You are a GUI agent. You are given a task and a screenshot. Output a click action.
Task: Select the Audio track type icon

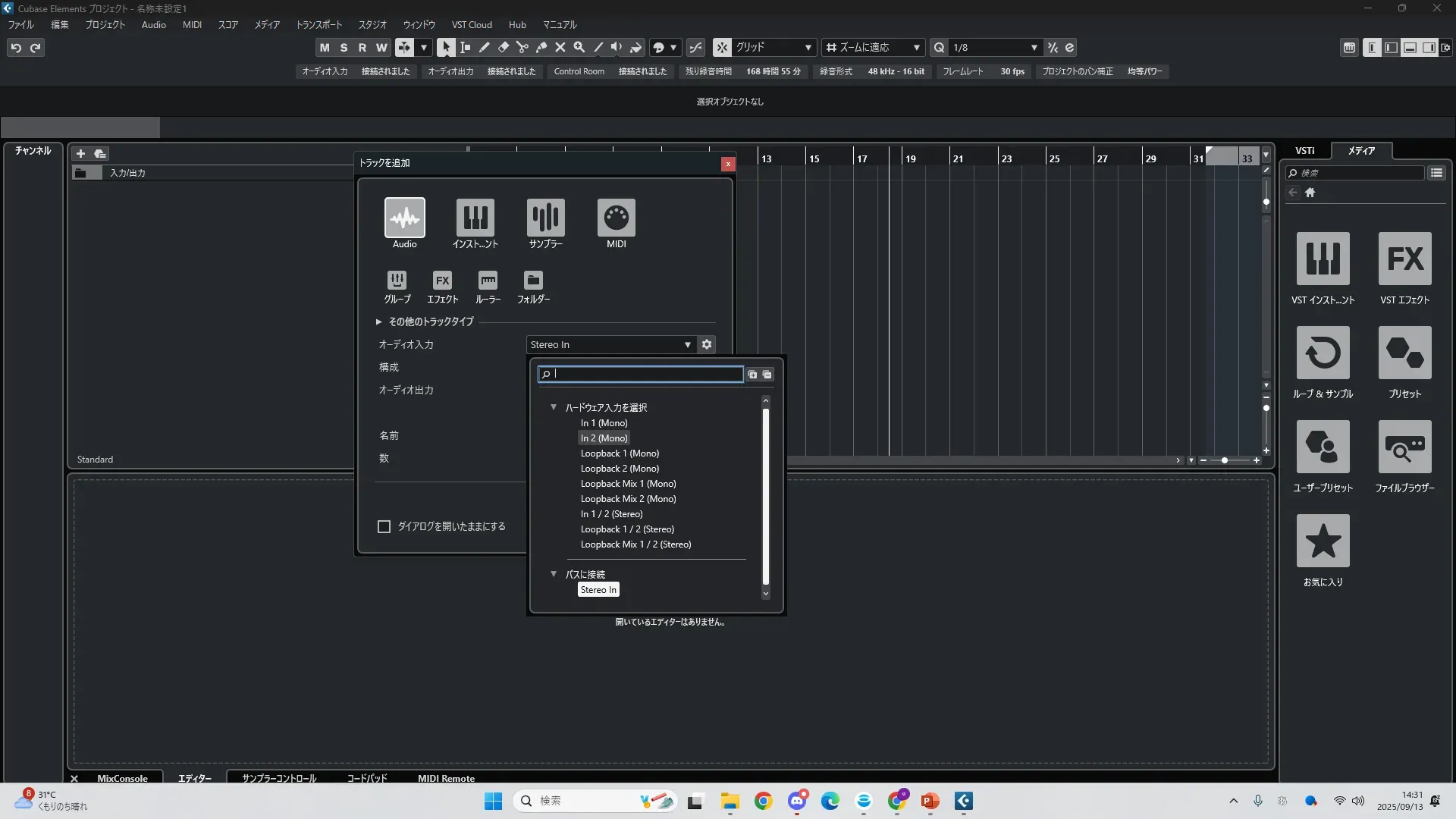click(x=404, y=218)
